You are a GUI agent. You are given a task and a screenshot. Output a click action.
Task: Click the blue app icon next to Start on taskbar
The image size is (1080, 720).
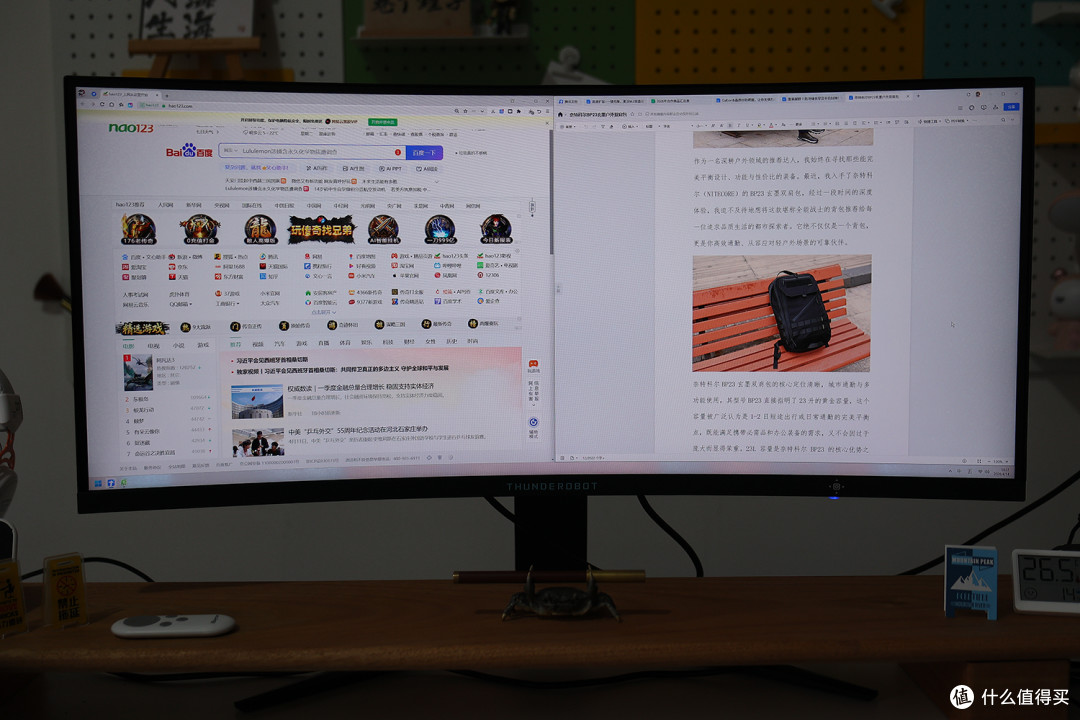[x=111, y=483]
